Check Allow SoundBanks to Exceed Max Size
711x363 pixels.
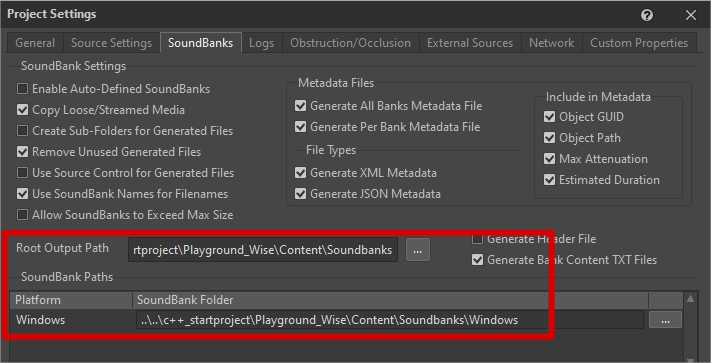22,214
